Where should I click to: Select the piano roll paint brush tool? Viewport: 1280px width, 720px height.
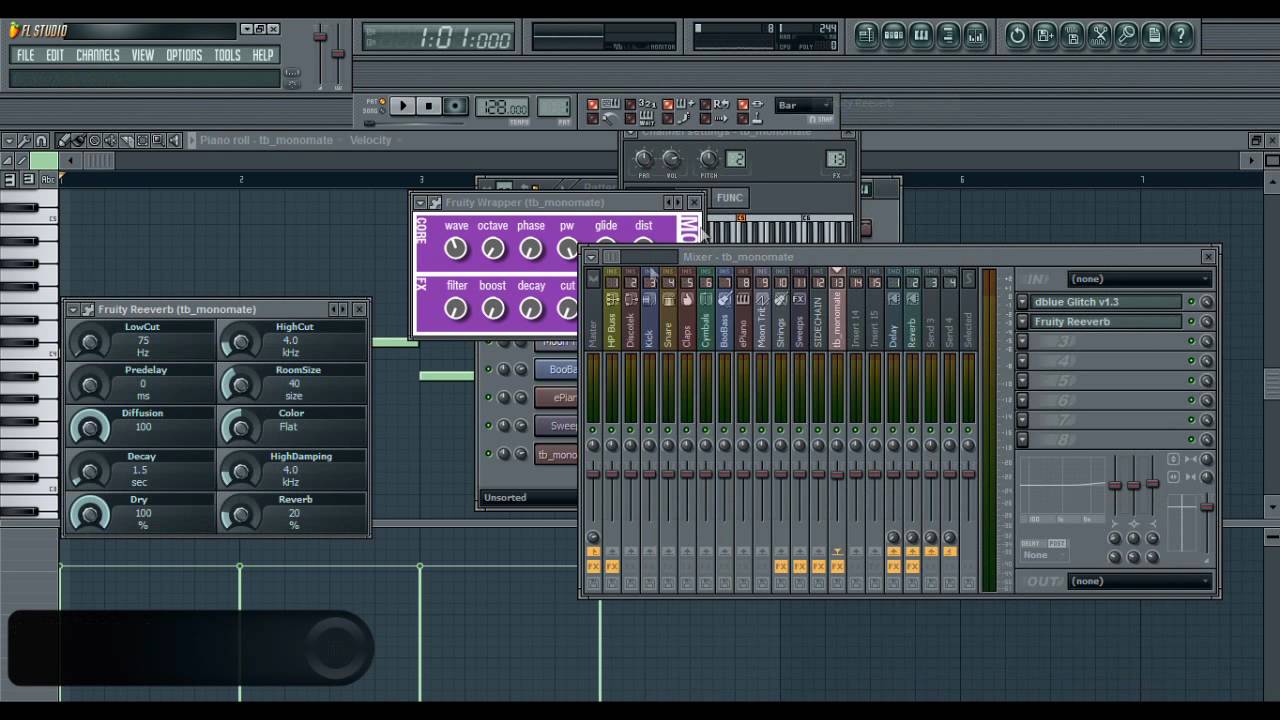pos(79,140)
